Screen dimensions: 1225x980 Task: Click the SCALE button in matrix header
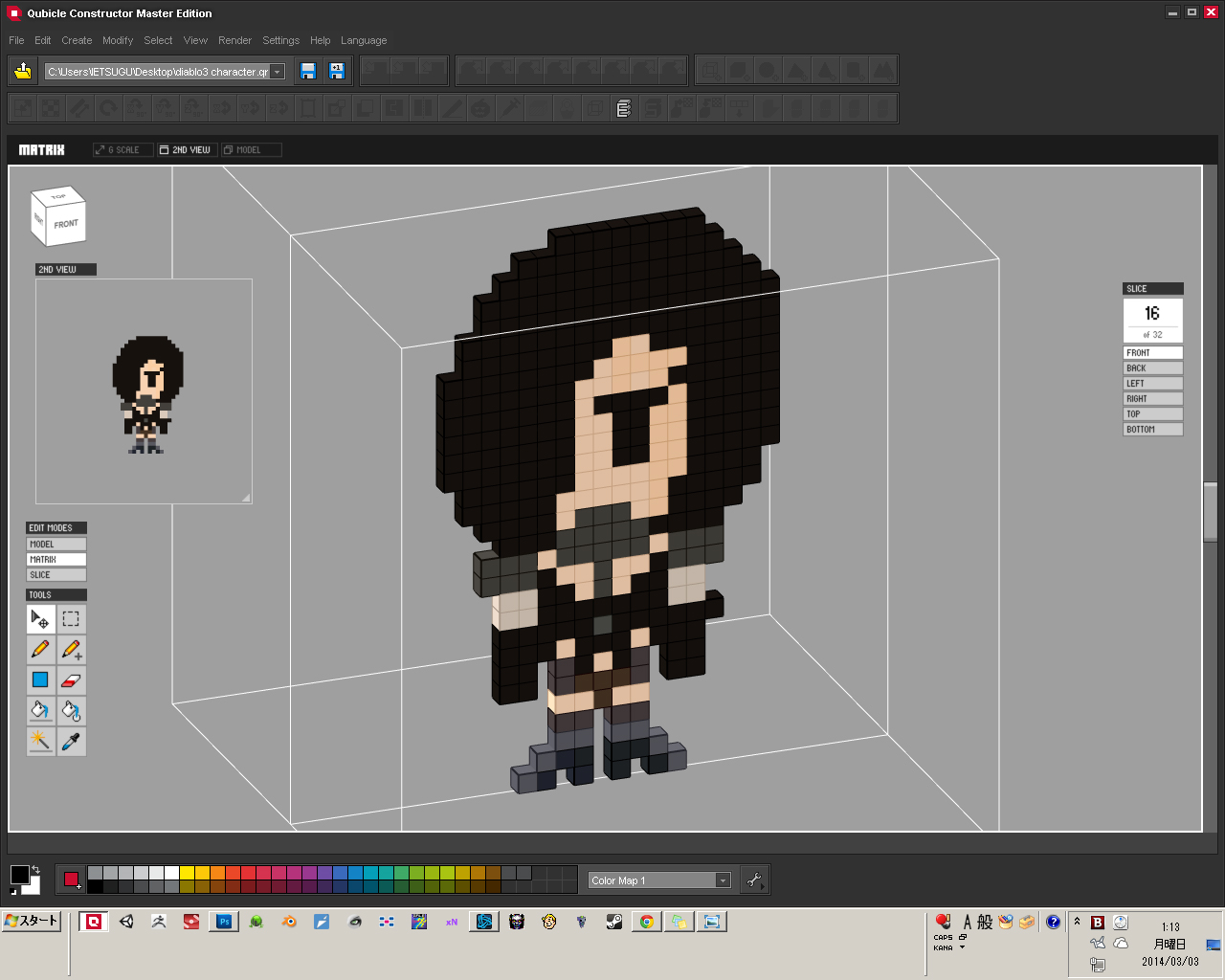click(x=122, y=149)
